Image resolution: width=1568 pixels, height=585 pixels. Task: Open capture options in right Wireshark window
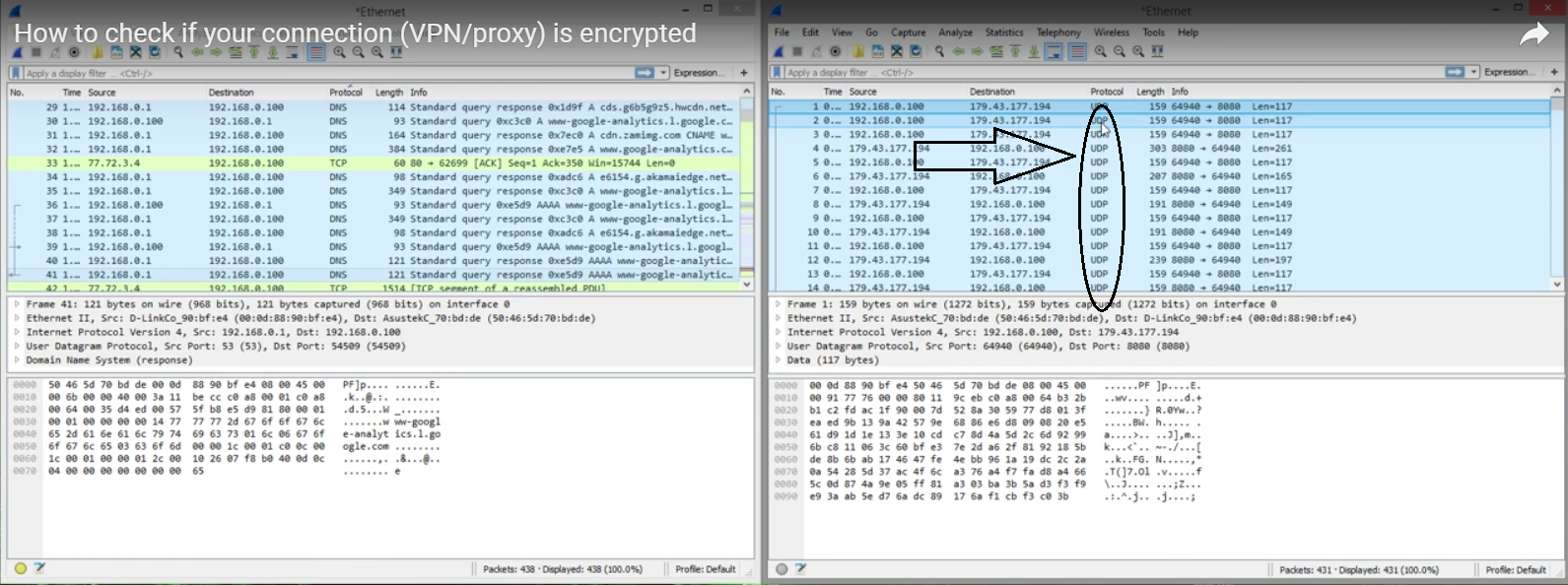tap(835, 51)
